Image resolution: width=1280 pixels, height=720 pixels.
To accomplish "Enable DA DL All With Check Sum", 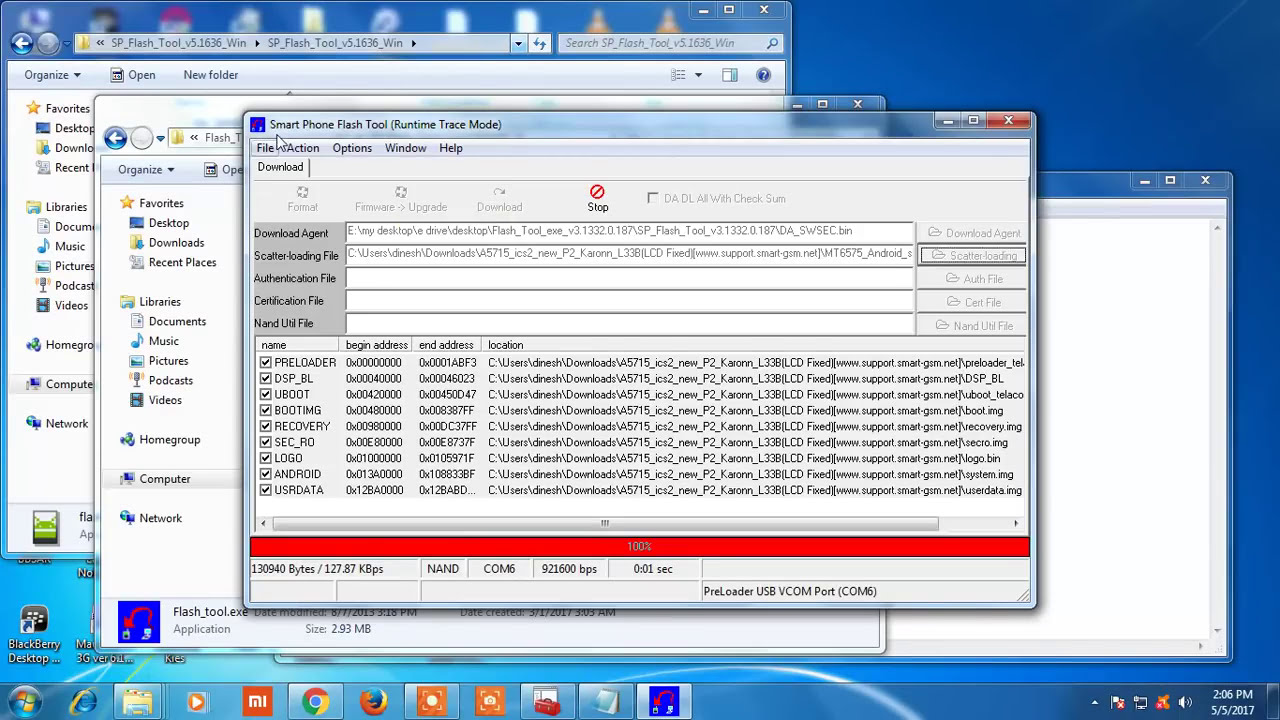I will (x=653, y=198).
